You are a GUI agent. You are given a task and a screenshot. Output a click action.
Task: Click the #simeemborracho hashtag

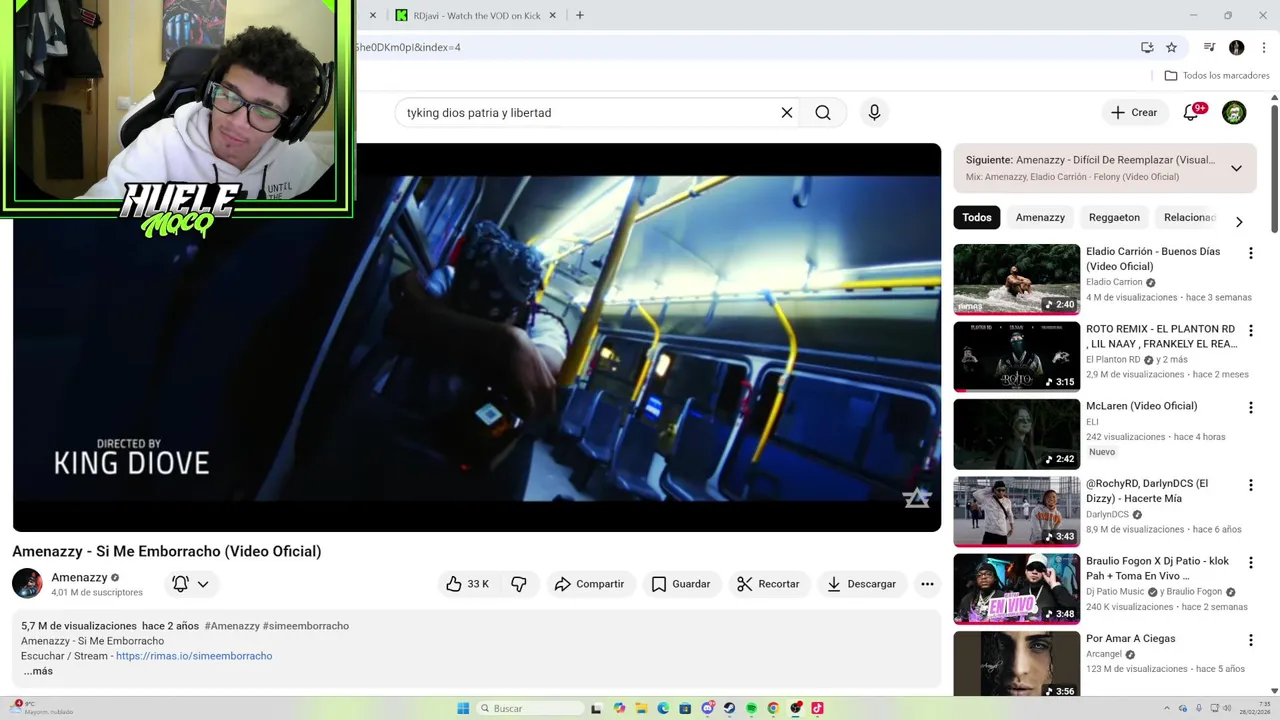click(306, 626)
